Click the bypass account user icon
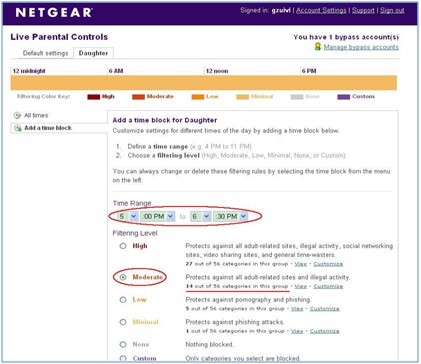421x364 pixels. (x=318, y=47)
